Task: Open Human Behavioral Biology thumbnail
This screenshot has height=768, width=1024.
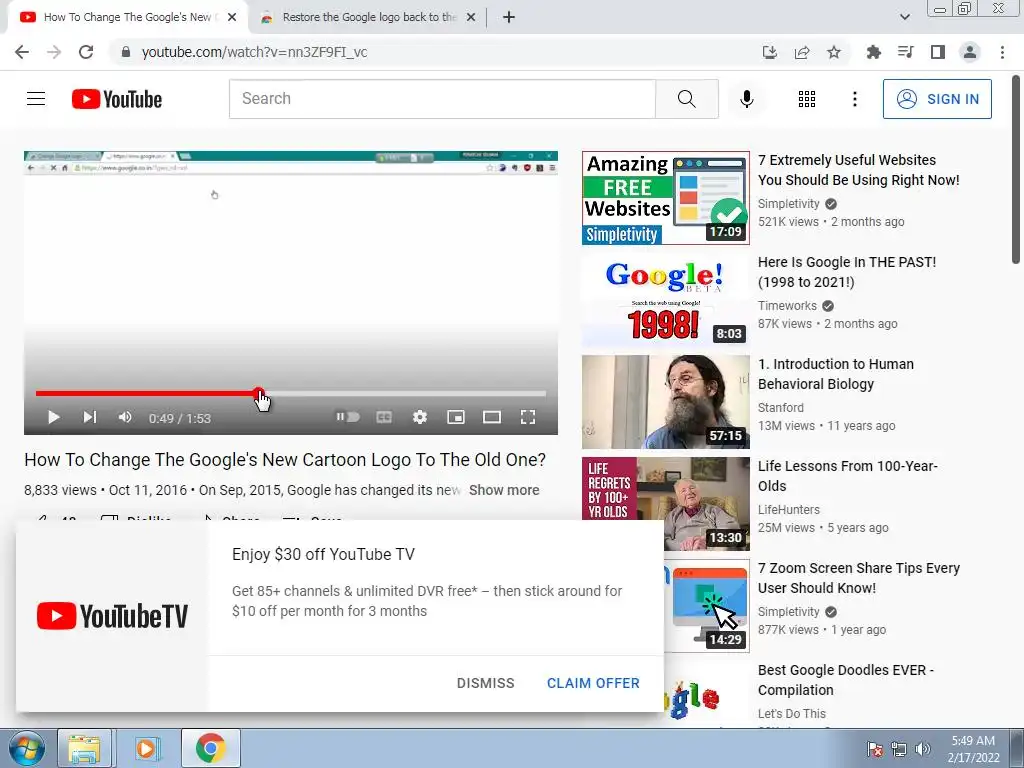Action: pyautogui.click(x=665, y=402)
